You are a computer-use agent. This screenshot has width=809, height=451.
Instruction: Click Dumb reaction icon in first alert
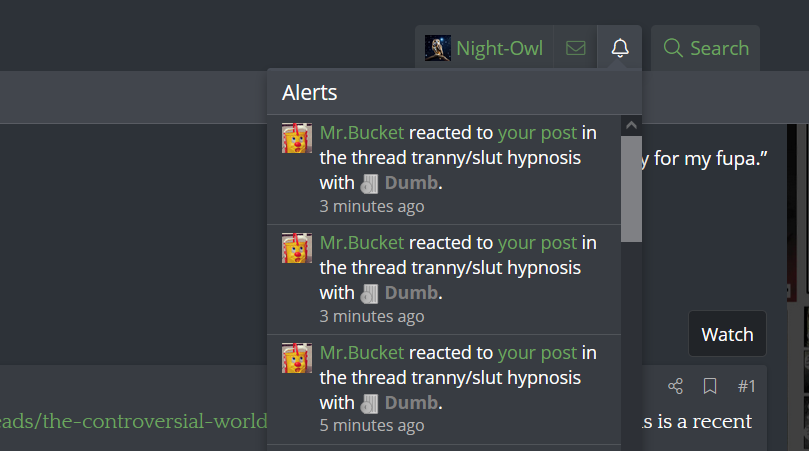(x=369, y=184)
